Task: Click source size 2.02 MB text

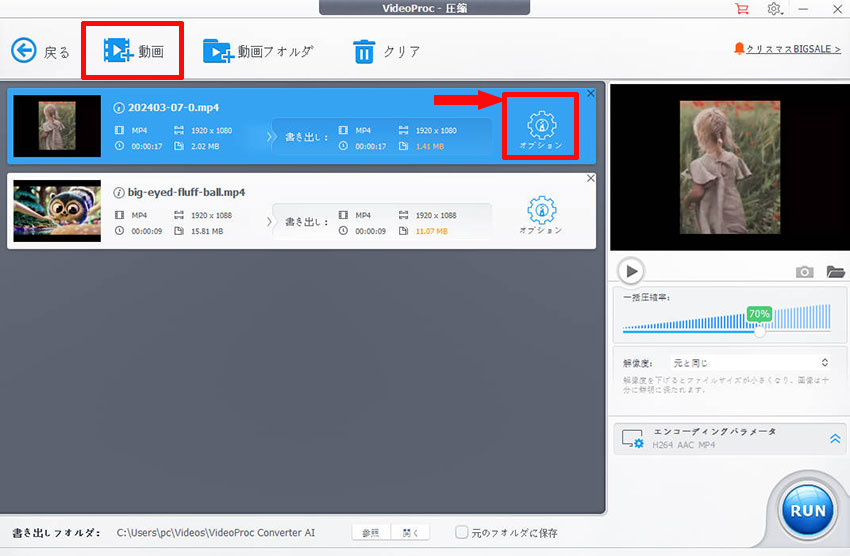Action: (x=205, y=146)
